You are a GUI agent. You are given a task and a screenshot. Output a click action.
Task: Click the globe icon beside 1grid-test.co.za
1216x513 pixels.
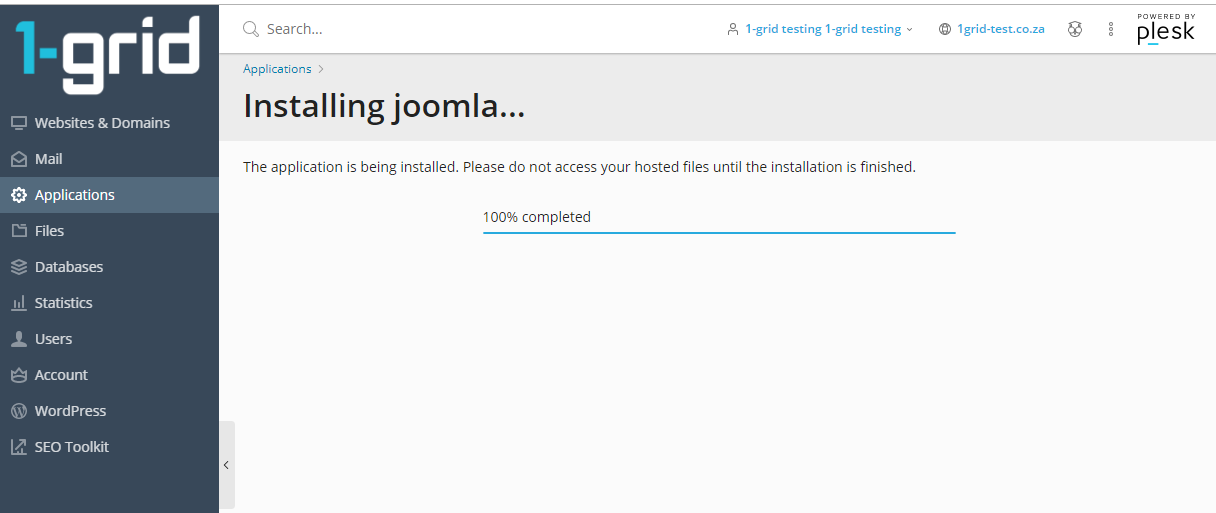[x=945, y=29]
